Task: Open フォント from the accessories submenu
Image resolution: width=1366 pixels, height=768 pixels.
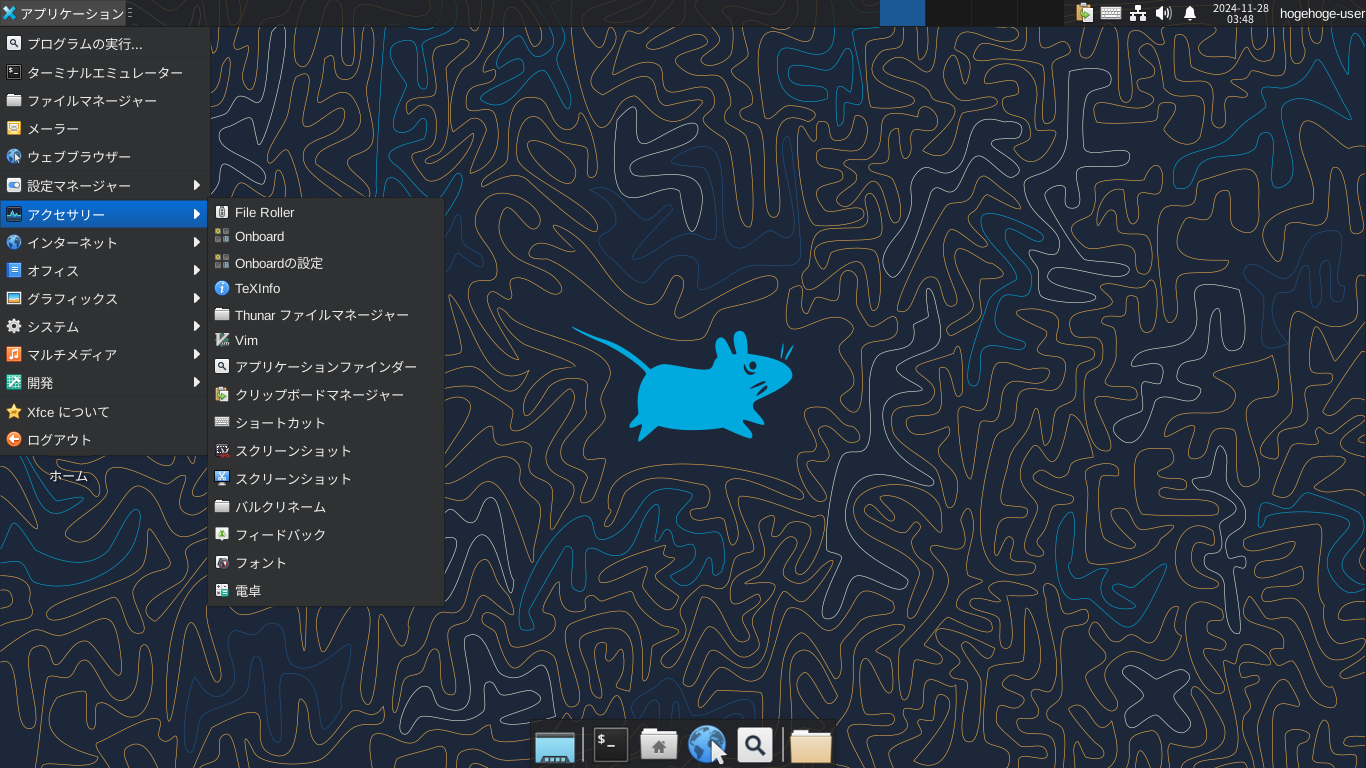Action: (x=326, y=563)
